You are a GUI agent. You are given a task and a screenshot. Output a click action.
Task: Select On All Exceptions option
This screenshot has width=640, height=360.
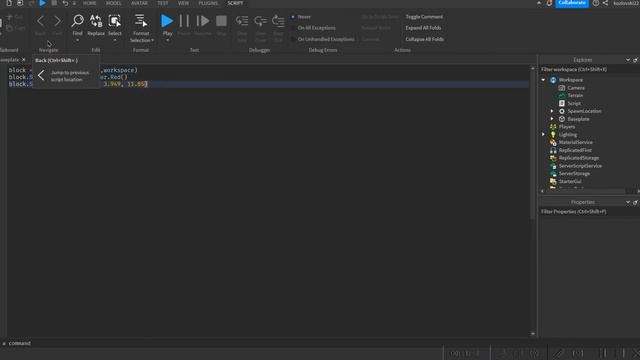tap(293, 28)
